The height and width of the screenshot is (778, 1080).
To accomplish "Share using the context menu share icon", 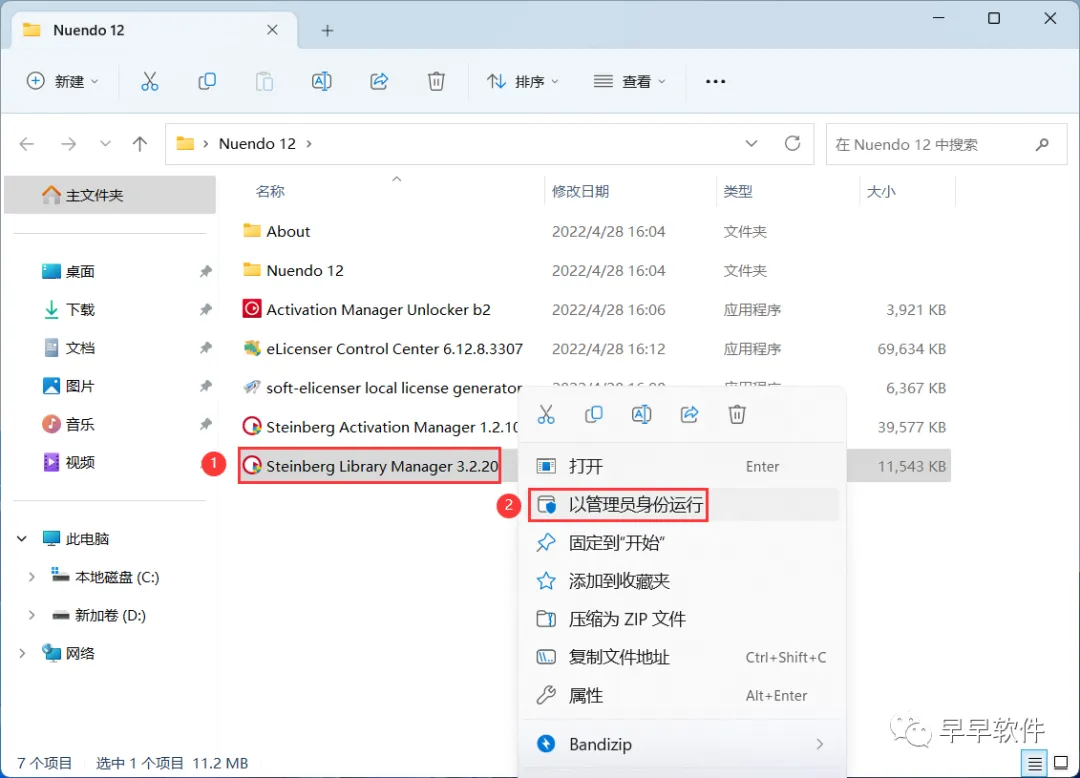I will tap(689, 414).
